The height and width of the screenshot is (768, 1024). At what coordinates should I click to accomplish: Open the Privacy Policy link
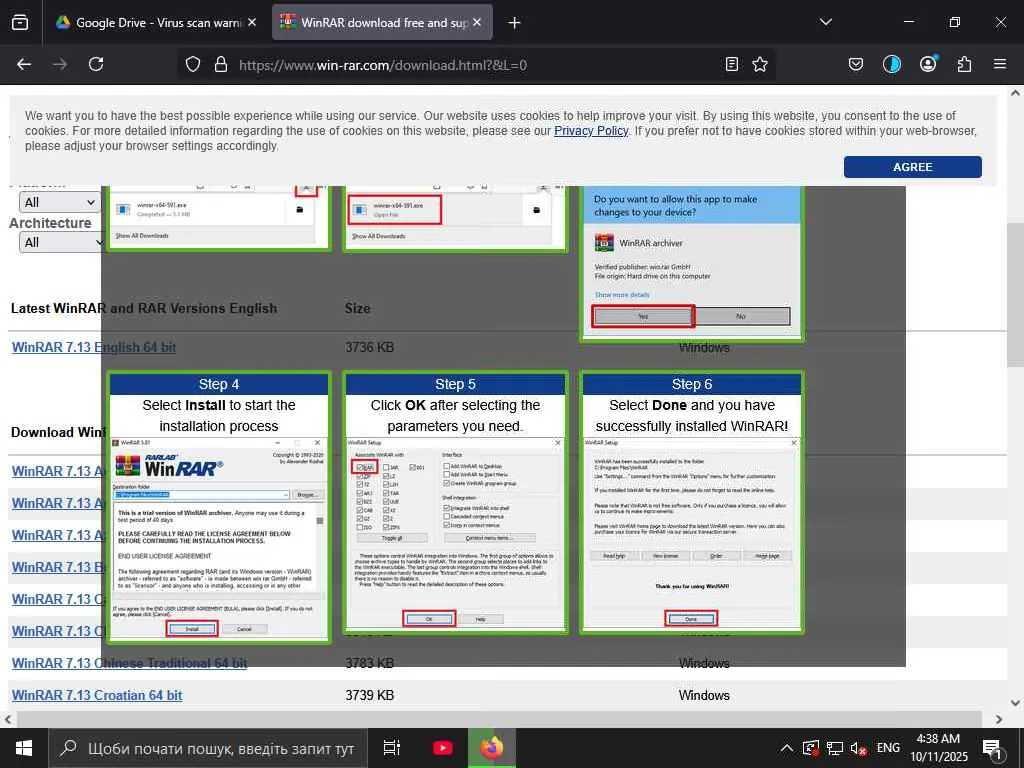(x=591, y=131)
